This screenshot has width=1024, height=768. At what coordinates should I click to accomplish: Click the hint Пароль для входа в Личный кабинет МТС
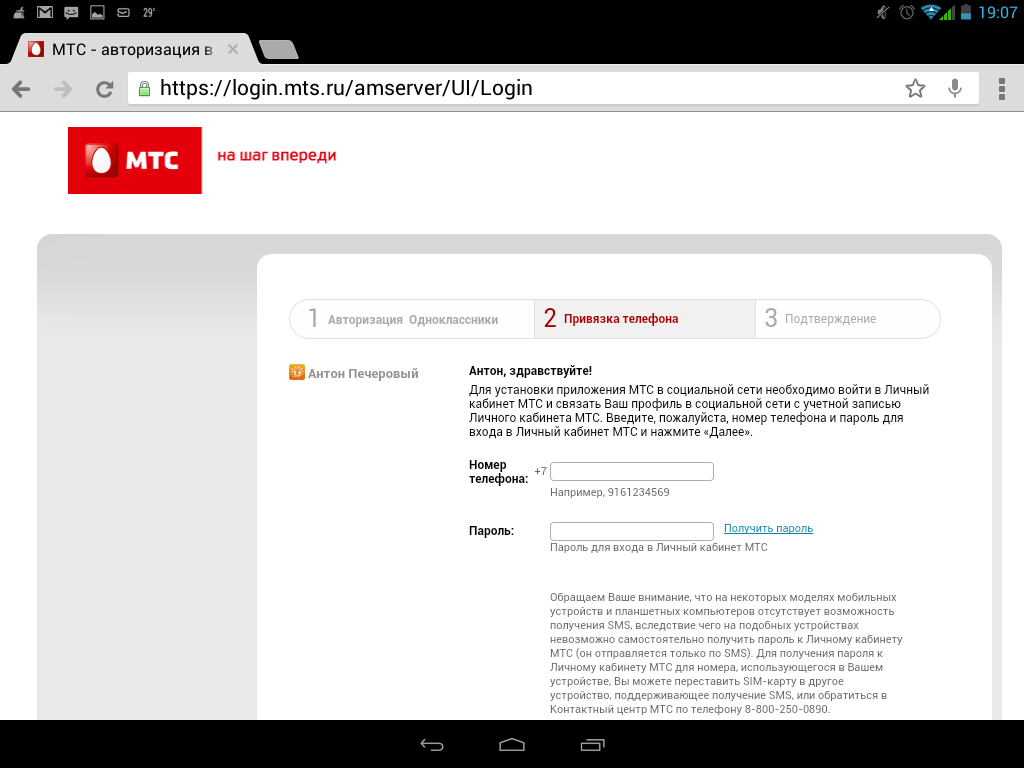(x=658, y=547)
